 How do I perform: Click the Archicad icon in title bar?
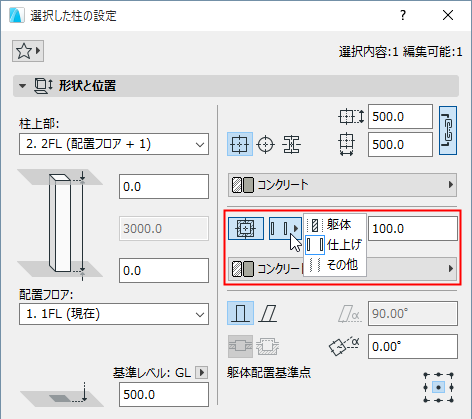click(x=17, y=15)
